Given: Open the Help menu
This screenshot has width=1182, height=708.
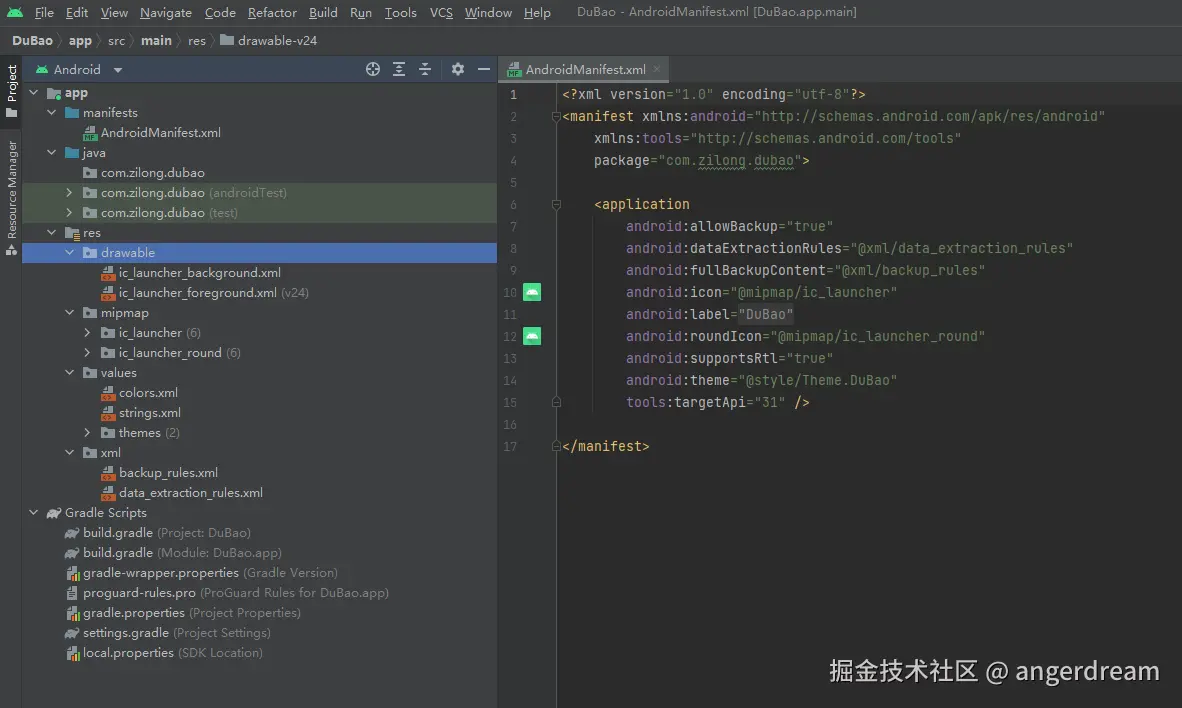Looking at the screenshot, I should pos(537,13).
